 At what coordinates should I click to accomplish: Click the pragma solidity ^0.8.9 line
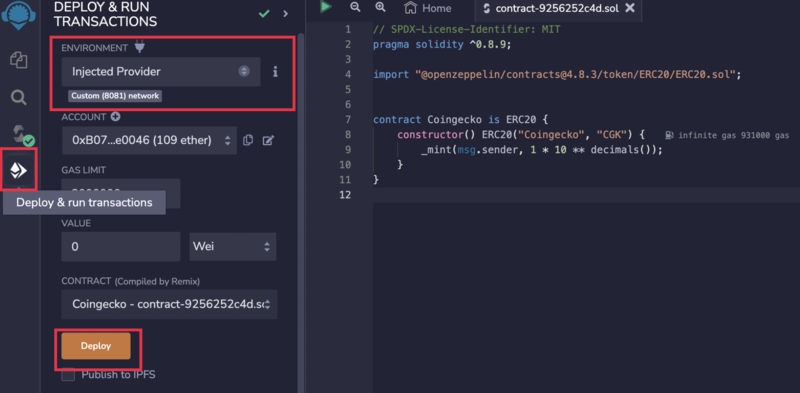point(442,44)
